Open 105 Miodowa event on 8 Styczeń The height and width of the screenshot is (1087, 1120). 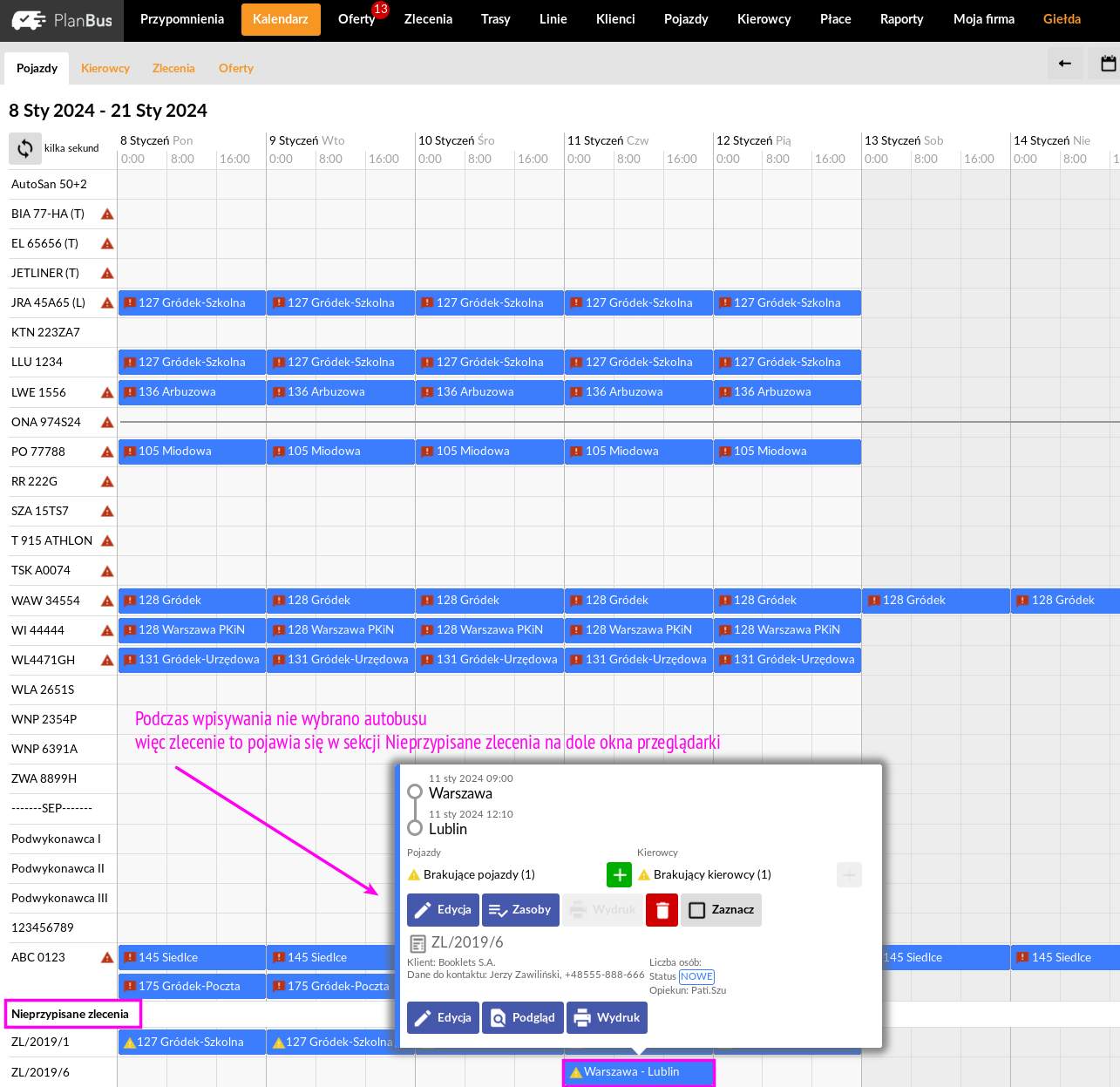point(192,452)
